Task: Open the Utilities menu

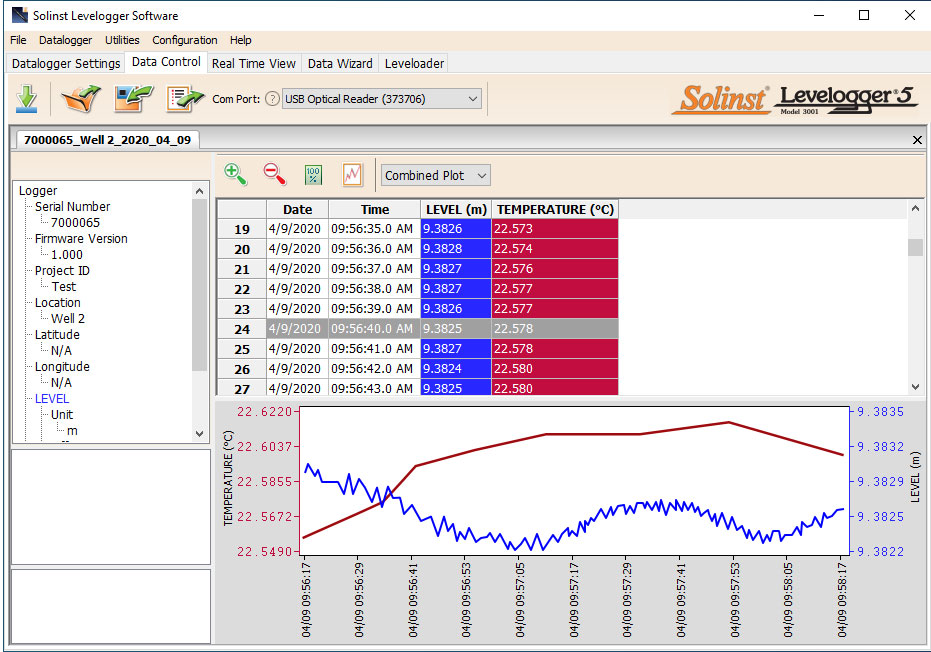Action: click(x=121, y=40)
